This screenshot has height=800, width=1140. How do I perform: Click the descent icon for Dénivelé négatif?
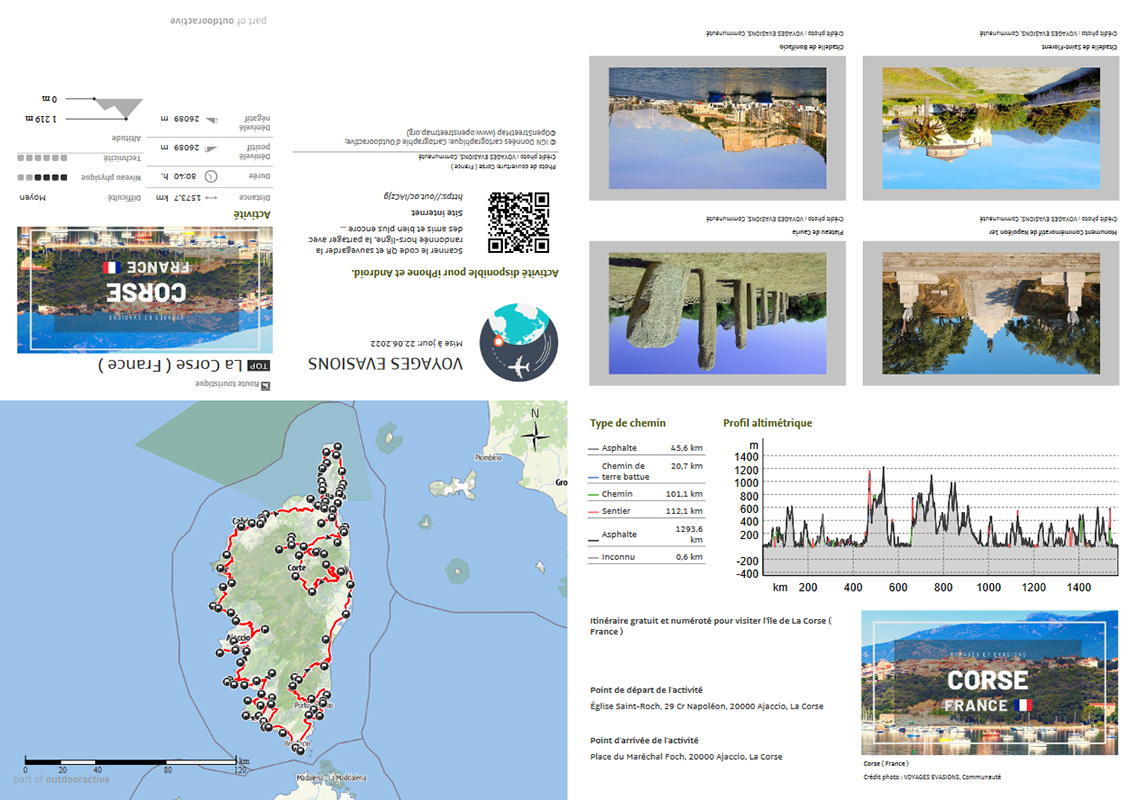click(x=211, y=120)
